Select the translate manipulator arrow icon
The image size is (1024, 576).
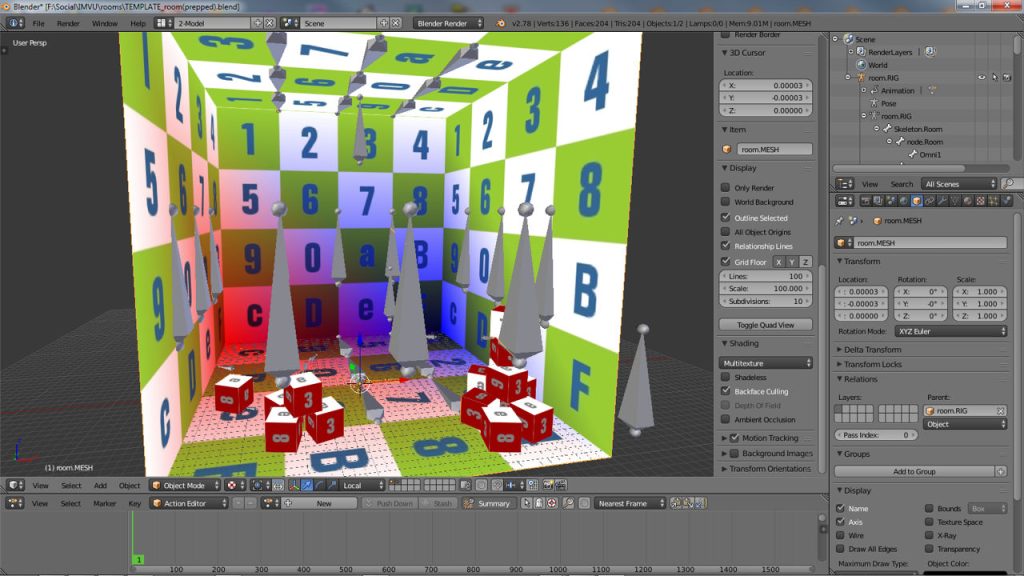pos(305,485)
